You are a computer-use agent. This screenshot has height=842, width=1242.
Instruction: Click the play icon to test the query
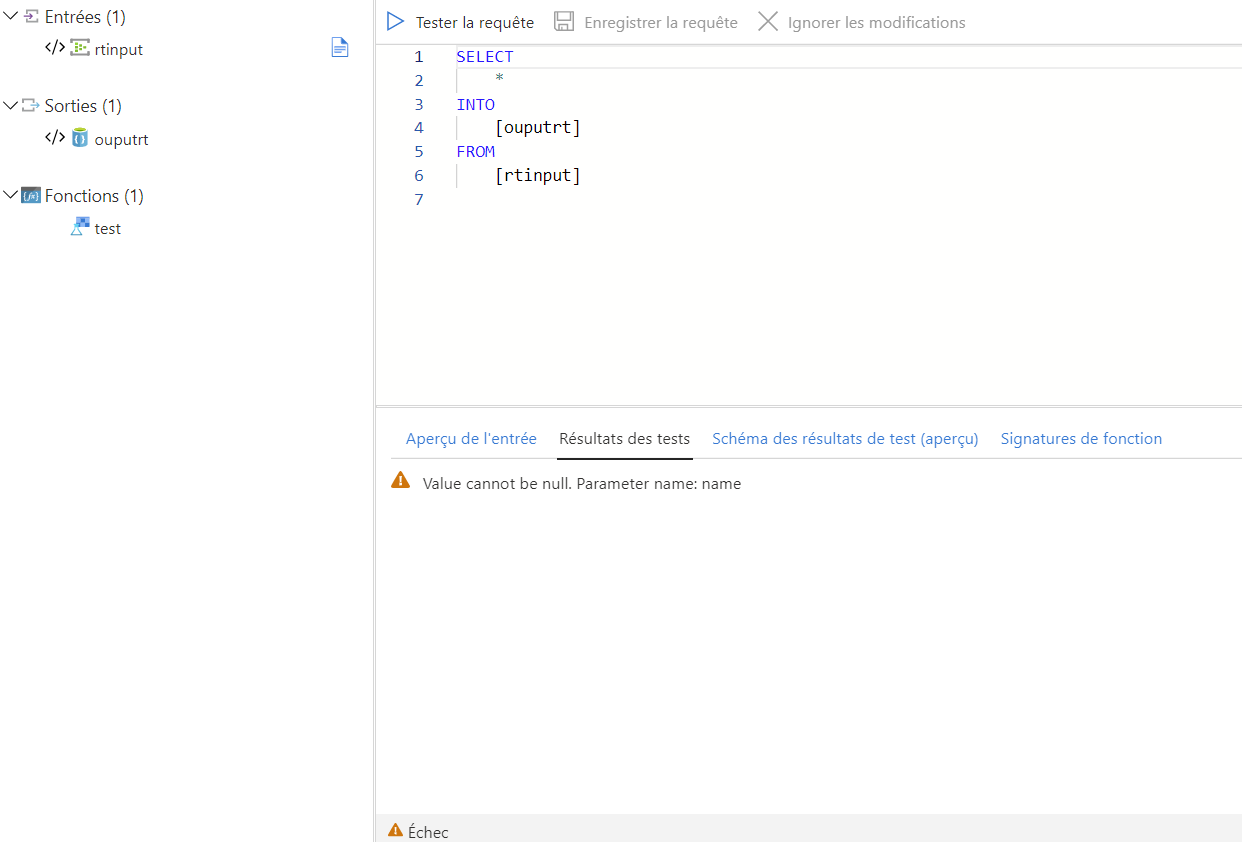pyautogui.click(x=395, y=20)
